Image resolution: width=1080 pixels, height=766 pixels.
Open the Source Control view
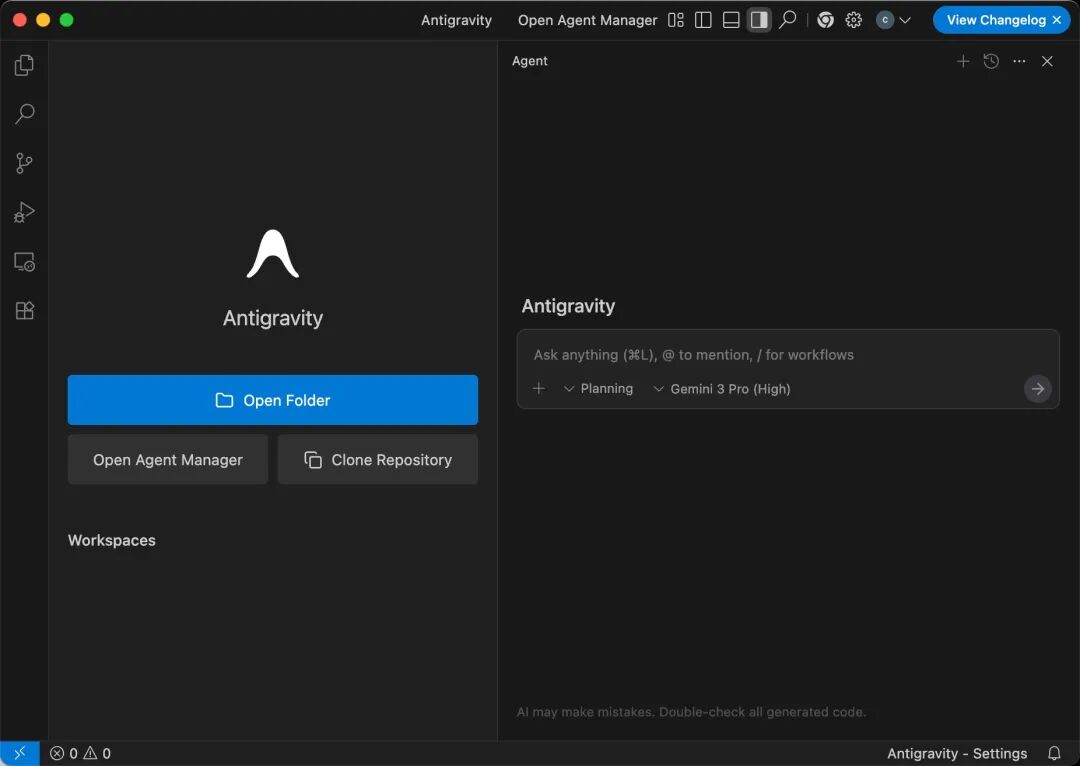point(24,163)
